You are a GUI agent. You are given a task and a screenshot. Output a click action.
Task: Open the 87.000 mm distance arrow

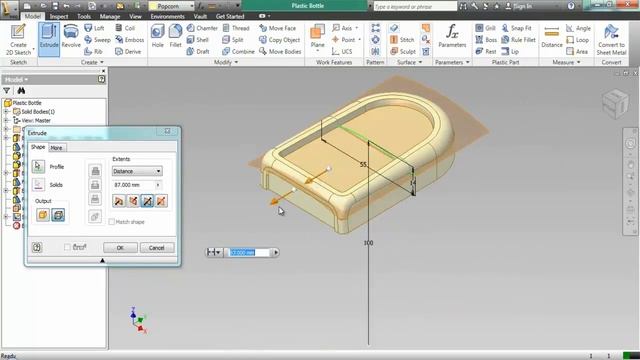point(158,185)
